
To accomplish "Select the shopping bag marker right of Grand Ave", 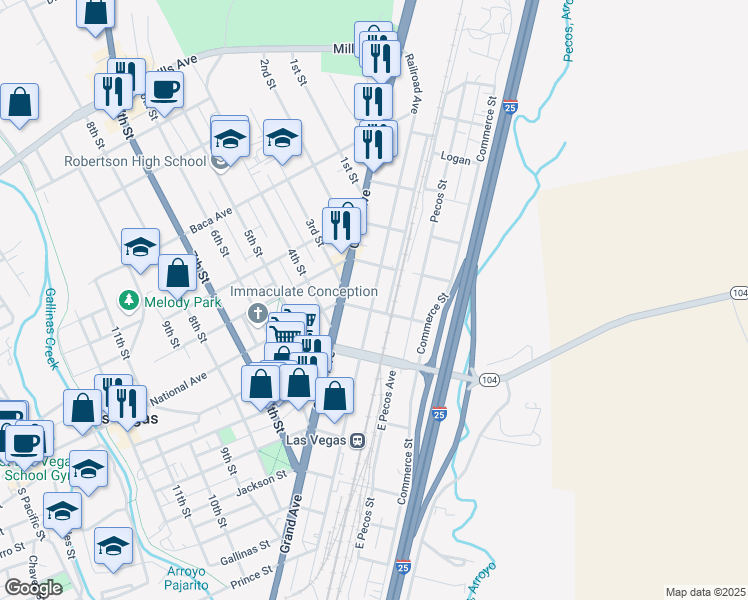I will click(x=334, y=399).
